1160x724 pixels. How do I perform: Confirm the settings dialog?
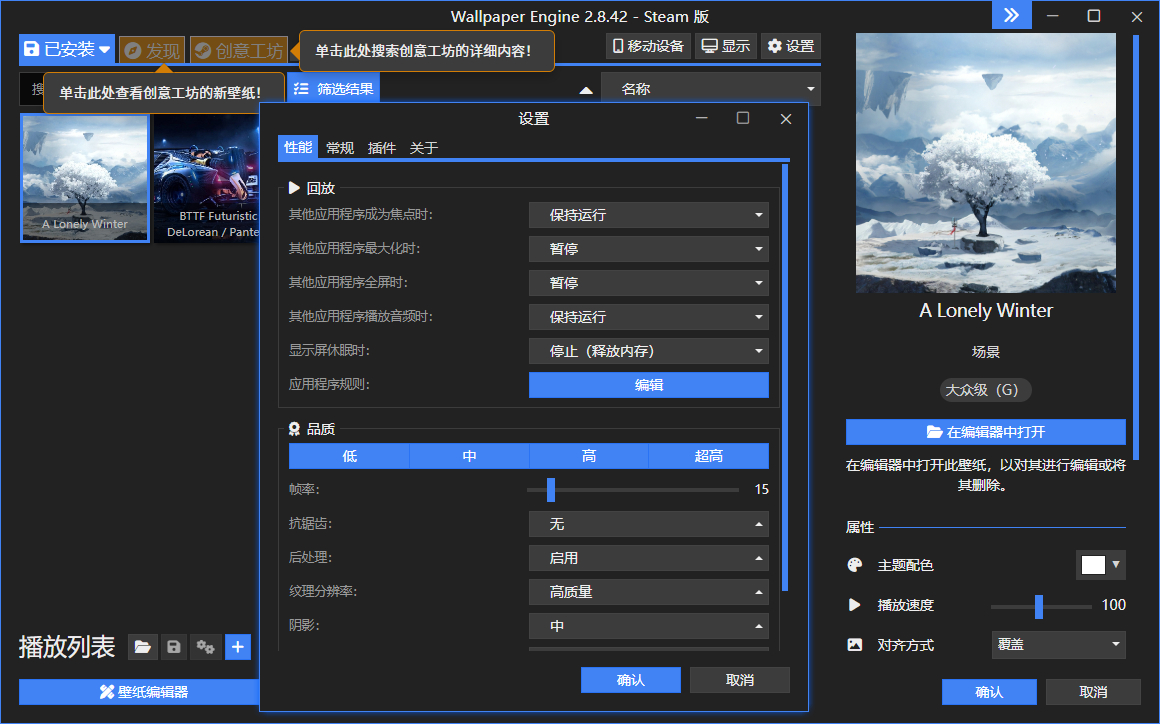click(630, 680)
